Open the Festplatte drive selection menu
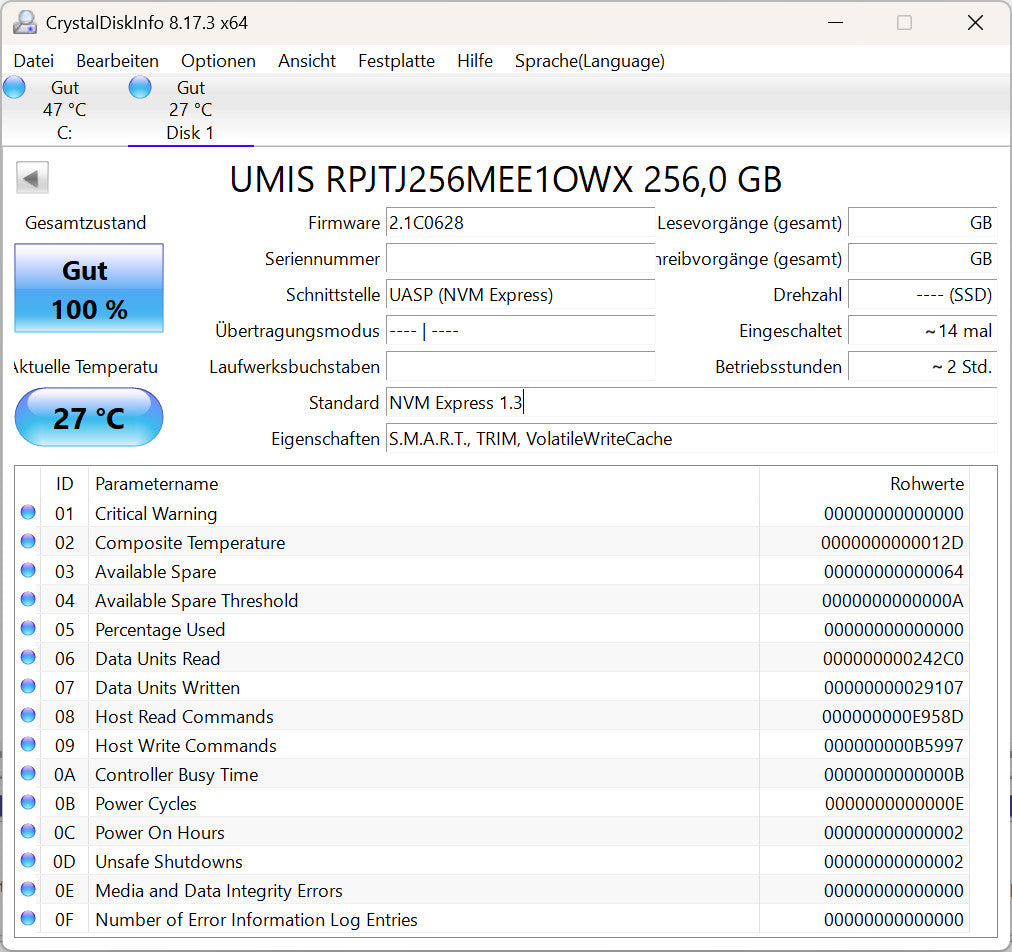The width and height of the screenshot is (1012, 952). 396,61
